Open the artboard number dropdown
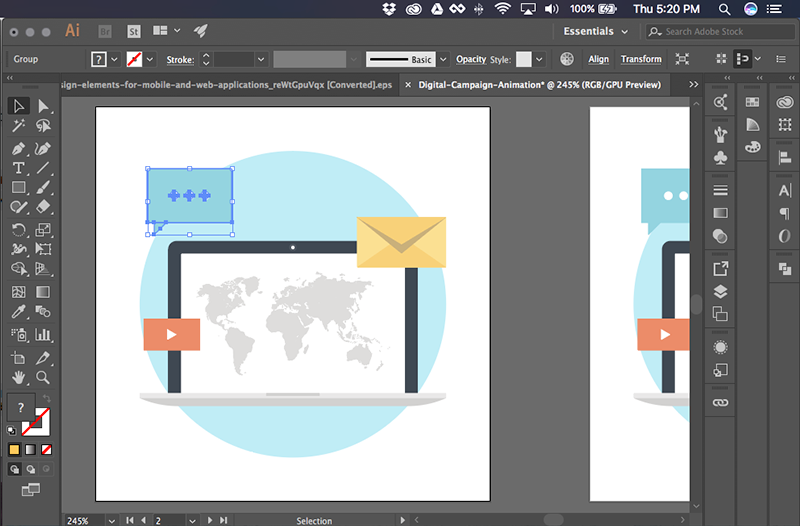Screen dimensions: 800x526 [x=192, y=520]
